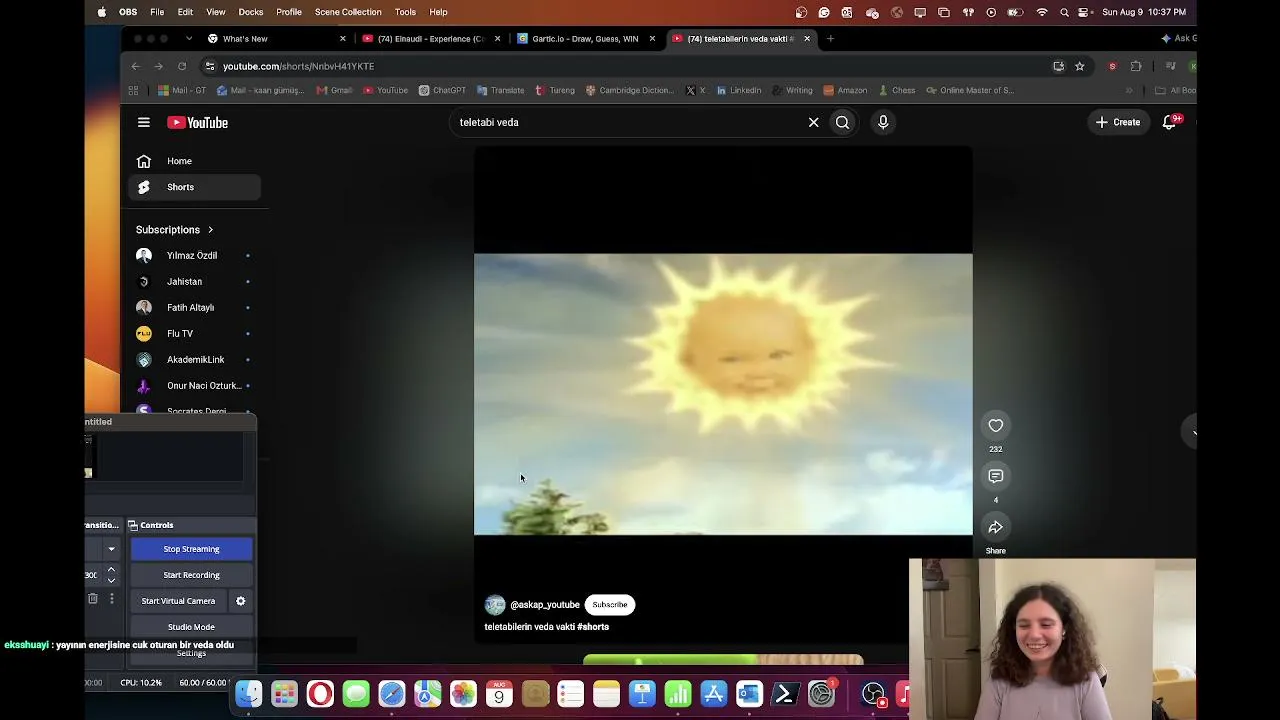The height and width of the screenshot is (720, 1280).
Task: Open the Calendar app in the Dock
Action: coord(499,693)
